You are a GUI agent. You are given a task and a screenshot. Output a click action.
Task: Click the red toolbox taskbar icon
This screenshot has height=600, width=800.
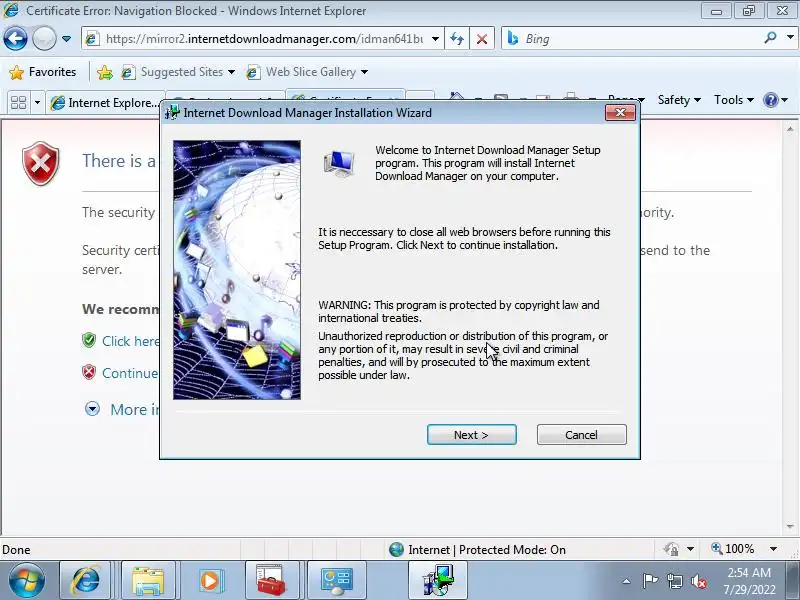[271, 580]
